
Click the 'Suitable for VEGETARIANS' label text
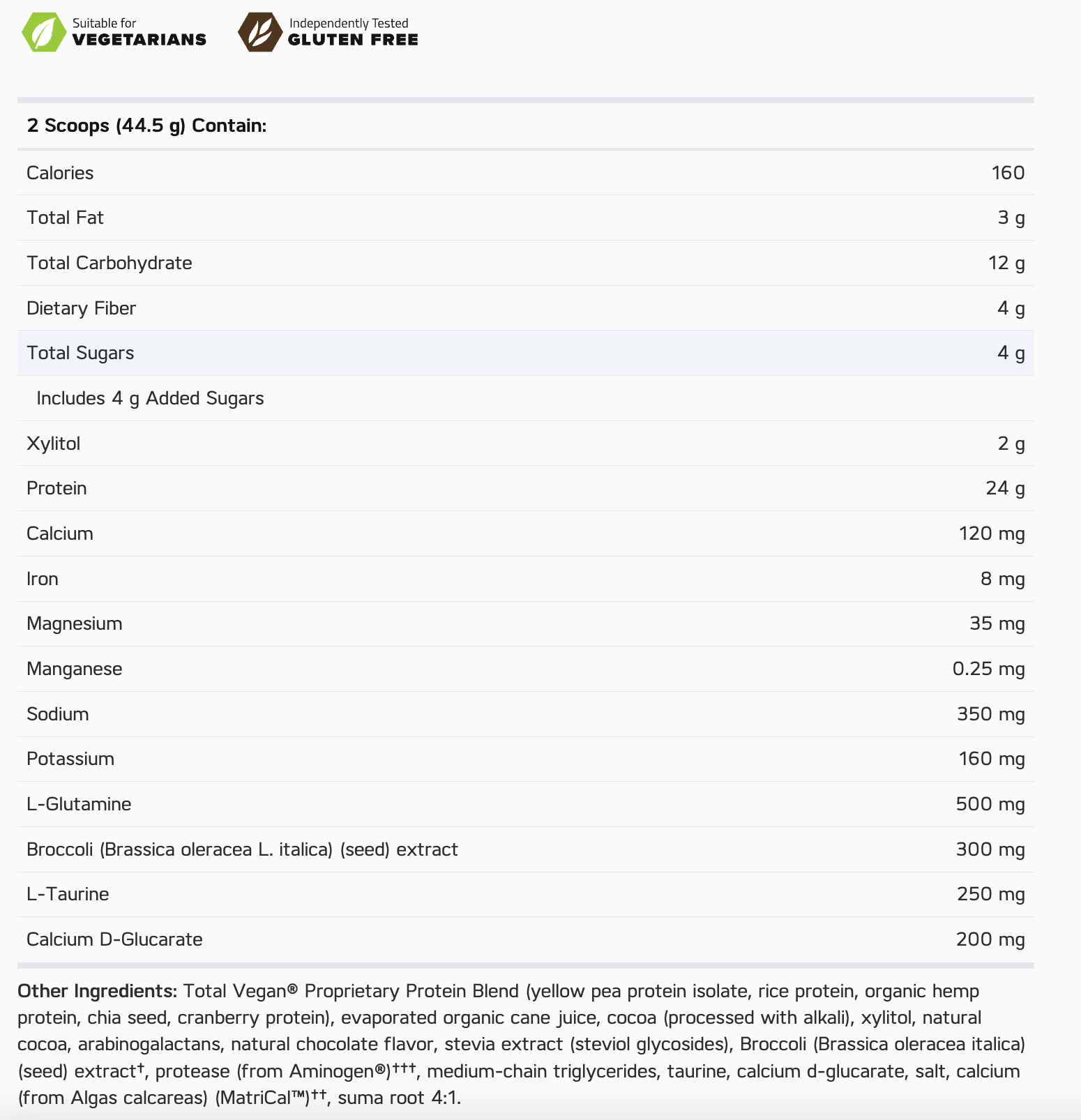(139, 32)
